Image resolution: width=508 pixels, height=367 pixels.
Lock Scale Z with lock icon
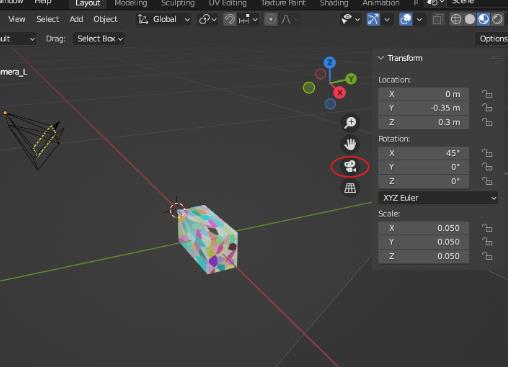click(487, 256)
